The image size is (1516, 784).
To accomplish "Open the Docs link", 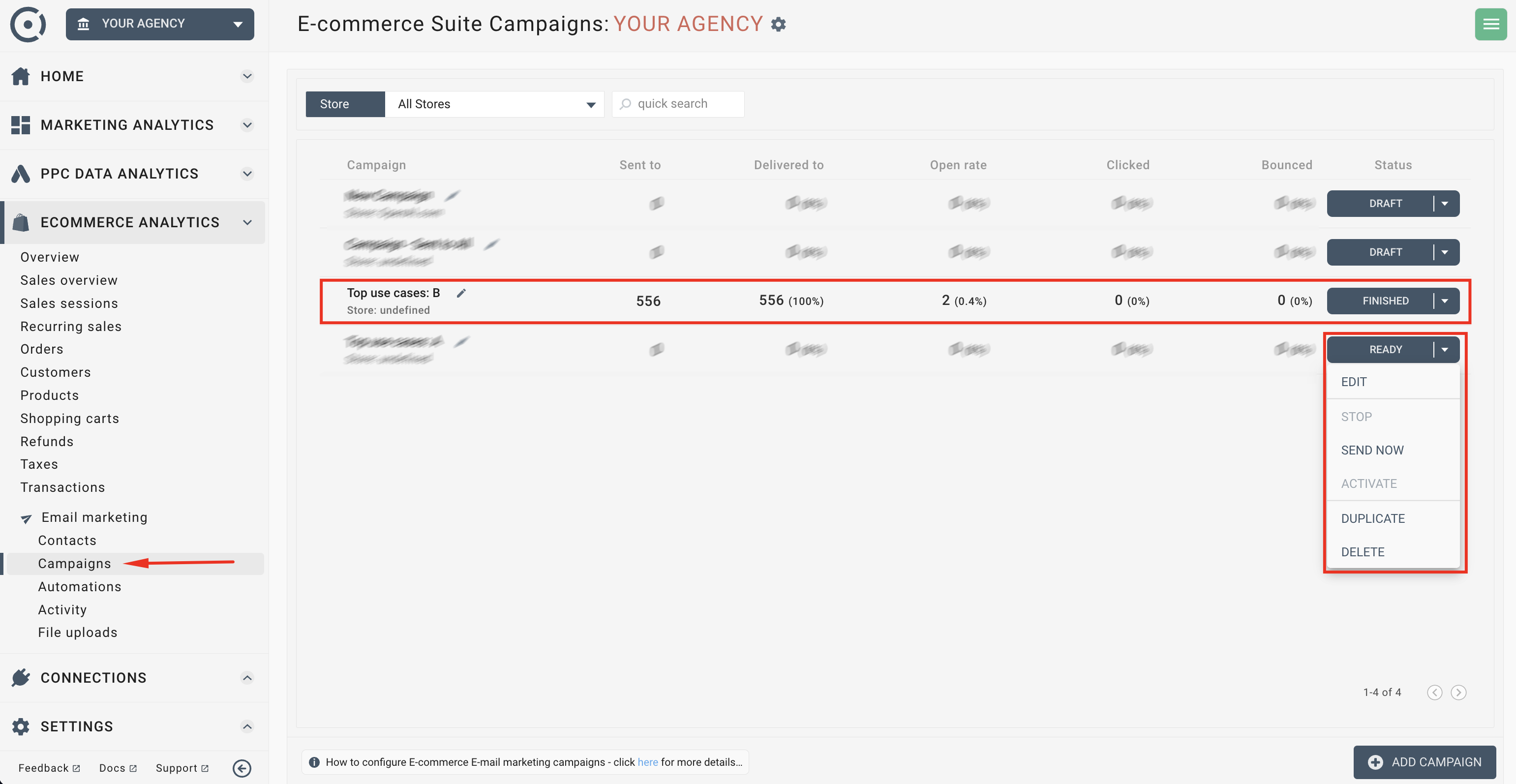I will click(118, 768).
